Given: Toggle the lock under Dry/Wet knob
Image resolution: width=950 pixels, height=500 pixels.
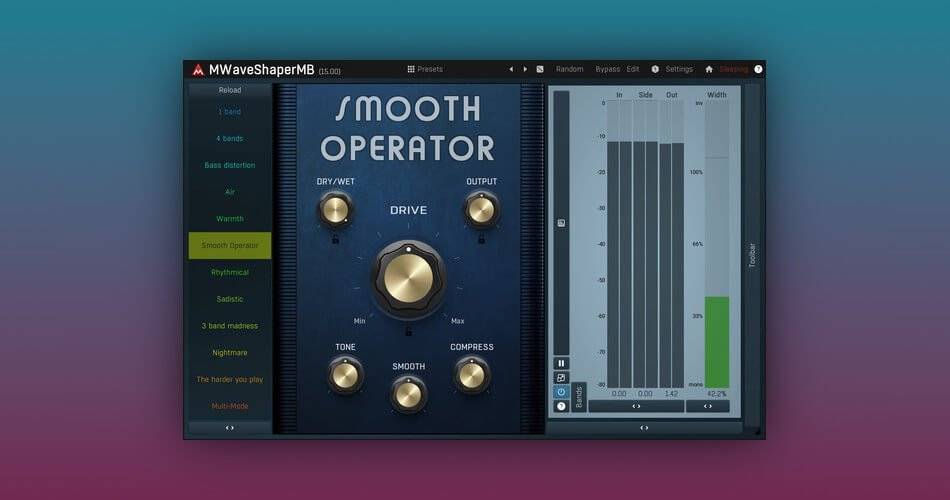Looking at the screenshot, I should [x=335, y=239].
